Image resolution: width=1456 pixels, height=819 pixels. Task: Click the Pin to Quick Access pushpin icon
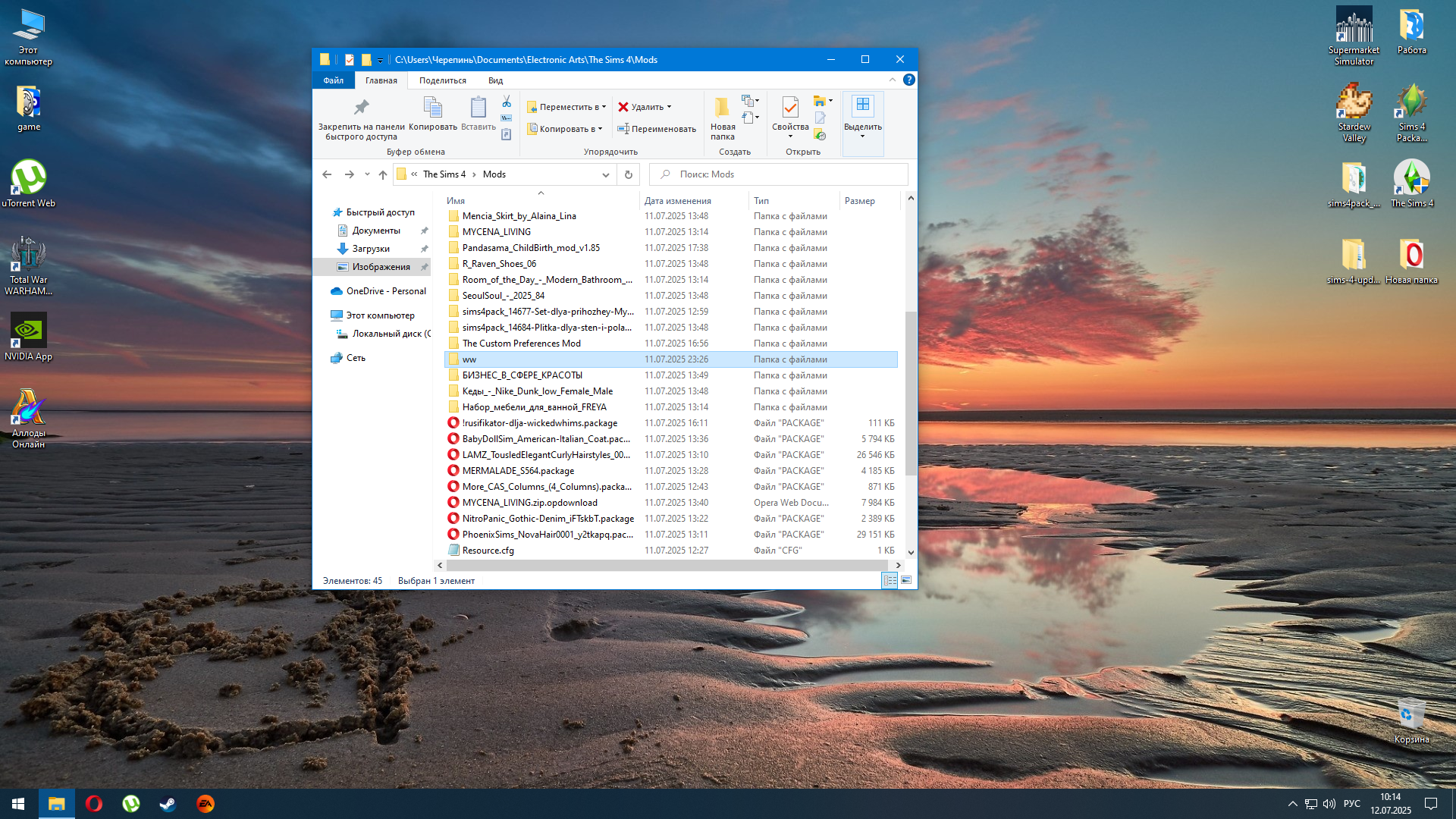click(361, 107)
